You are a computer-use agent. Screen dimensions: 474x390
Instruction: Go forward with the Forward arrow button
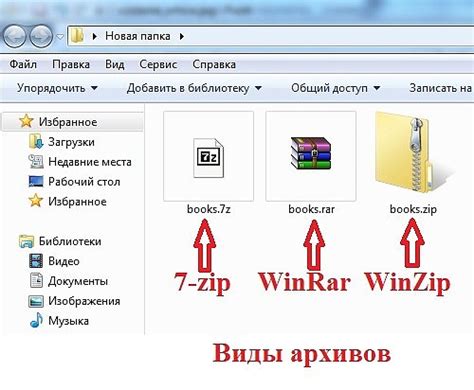[x=41, y=36]
